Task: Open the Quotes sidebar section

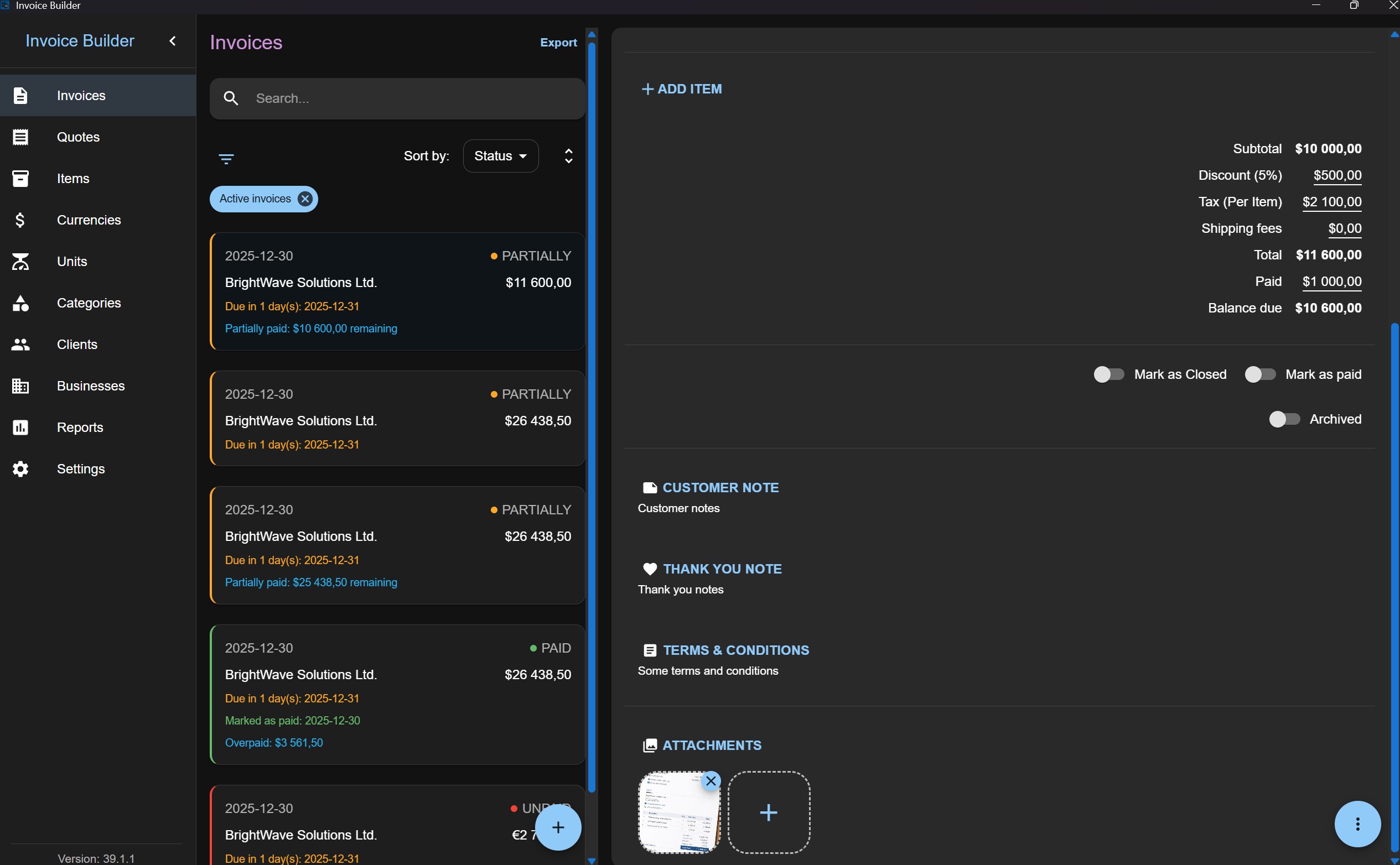Action: pyautogui.click(x=98, y=137)
